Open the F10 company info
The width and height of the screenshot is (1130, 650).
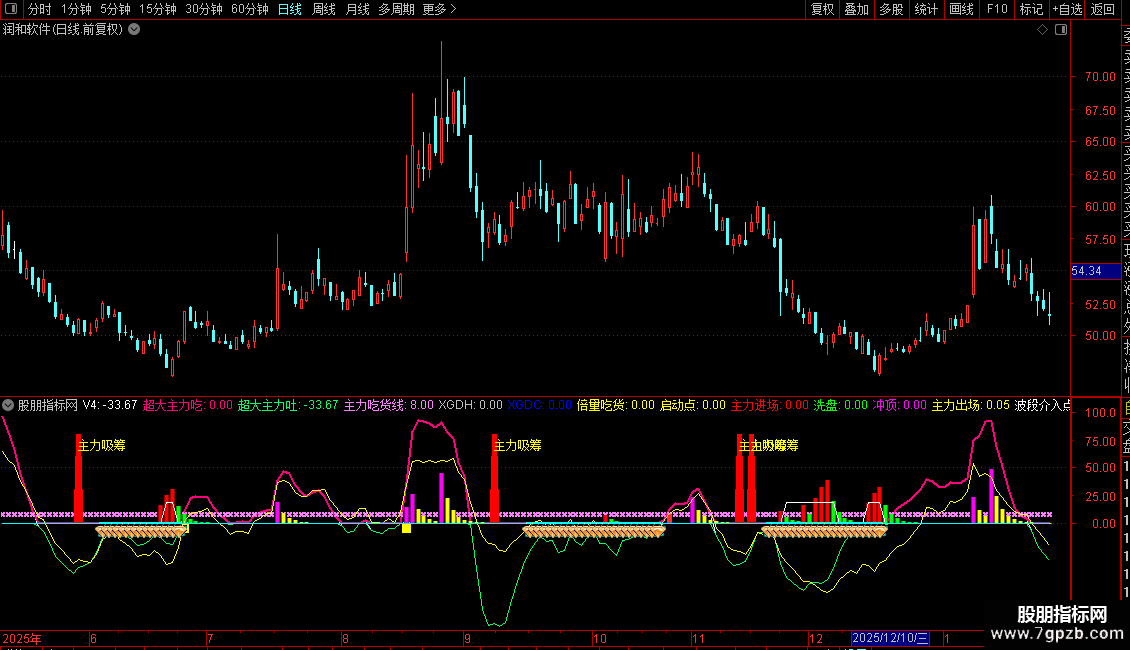[997, 9]
